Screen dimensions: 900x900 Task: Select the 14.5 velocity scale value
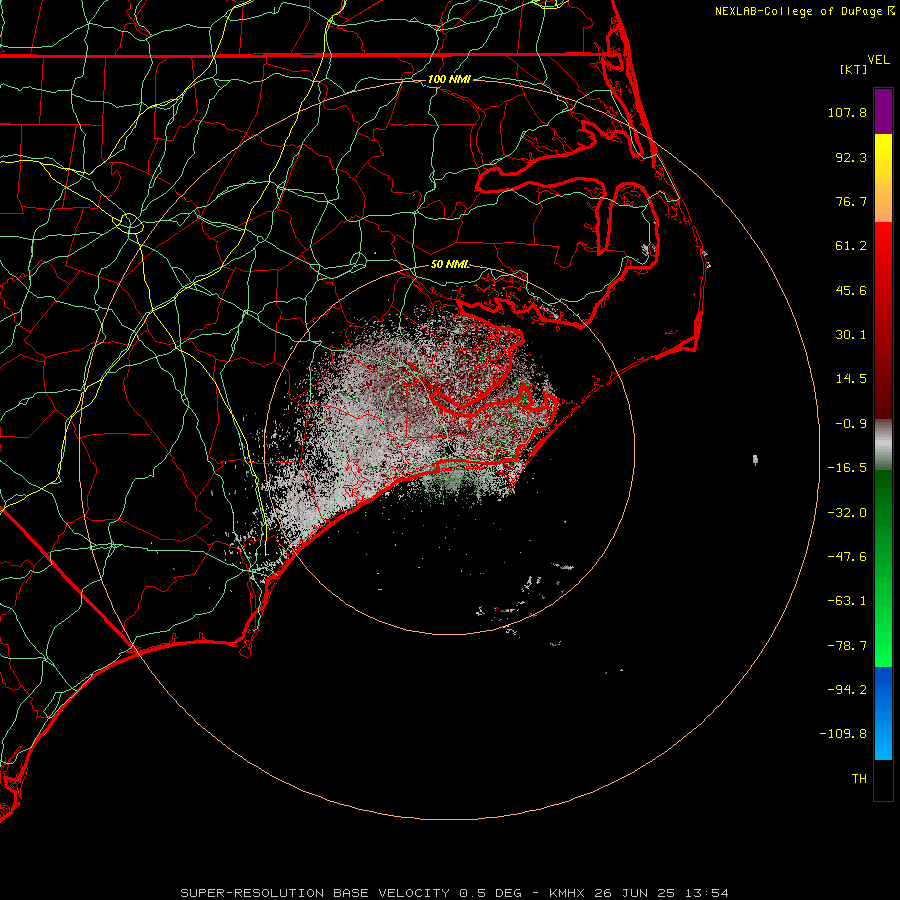tap(851, 379)
